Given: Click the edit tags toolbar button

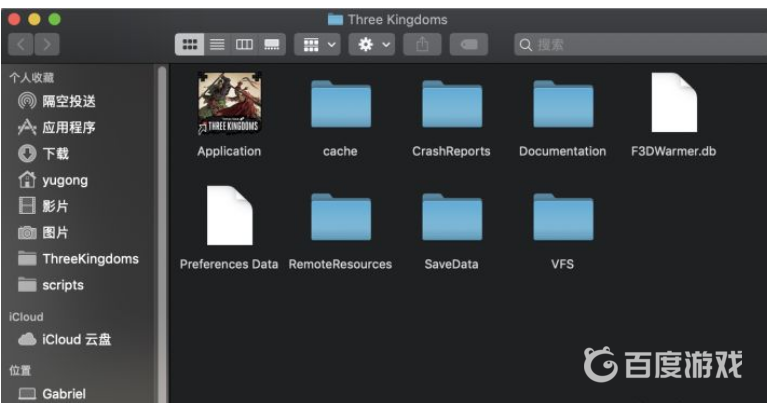Looking at the screenshot, I should click(x=469, y=45).
